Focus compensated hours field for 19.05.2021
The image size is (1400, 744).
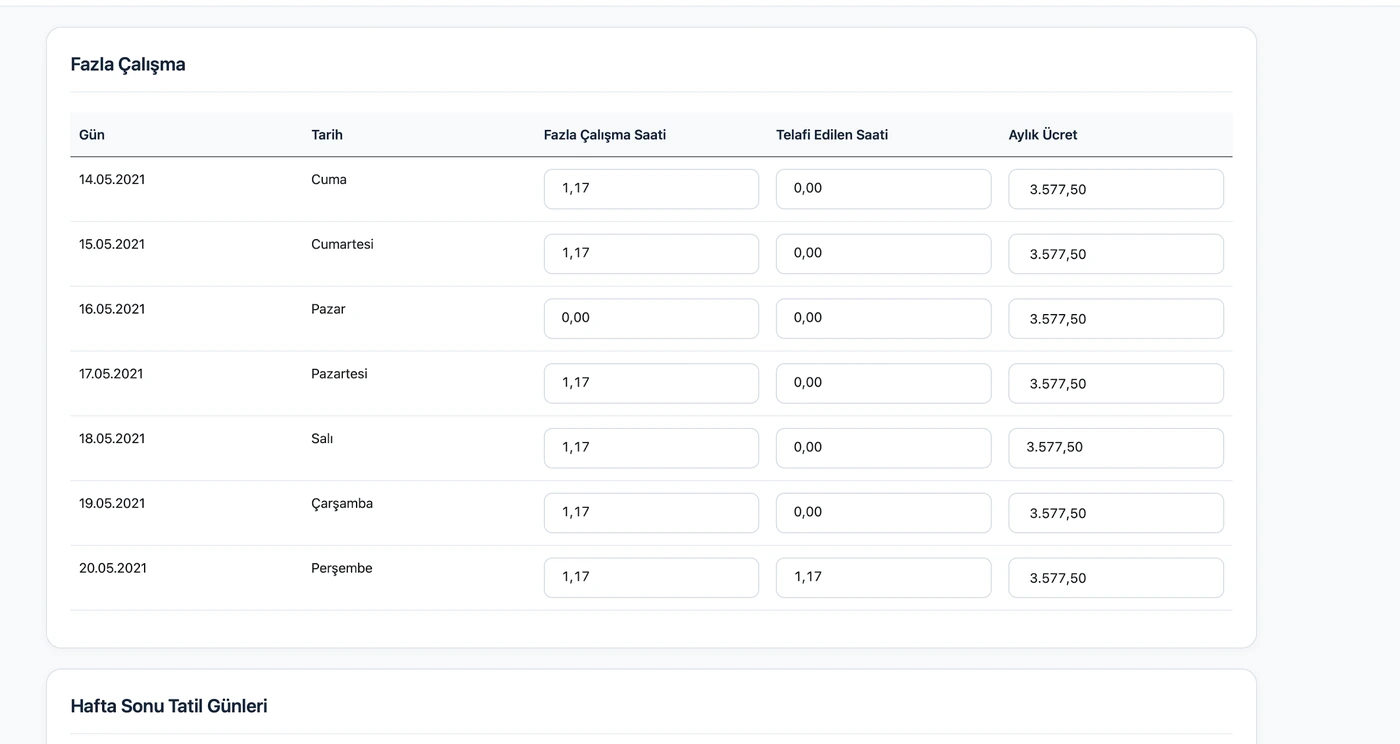click(883, 513)
